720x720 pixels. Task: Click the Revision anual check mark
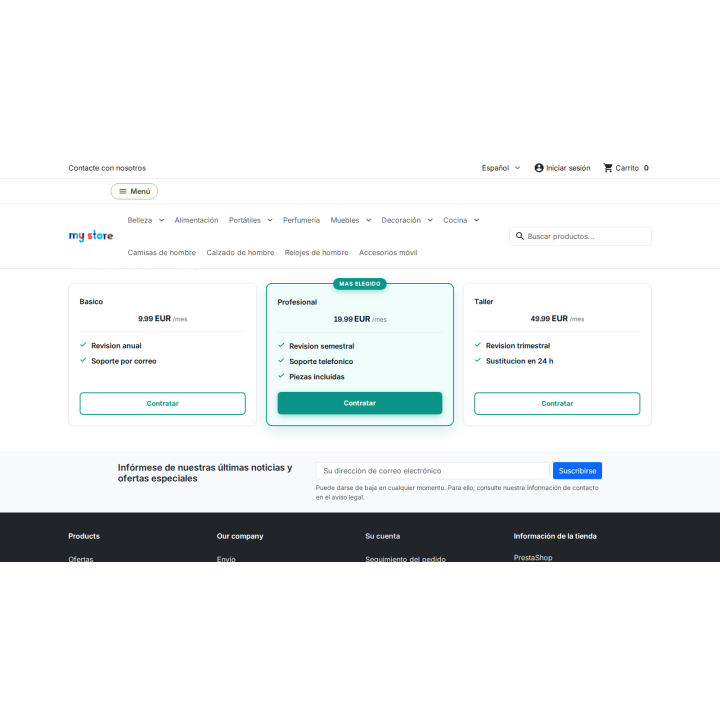point(83,345)
